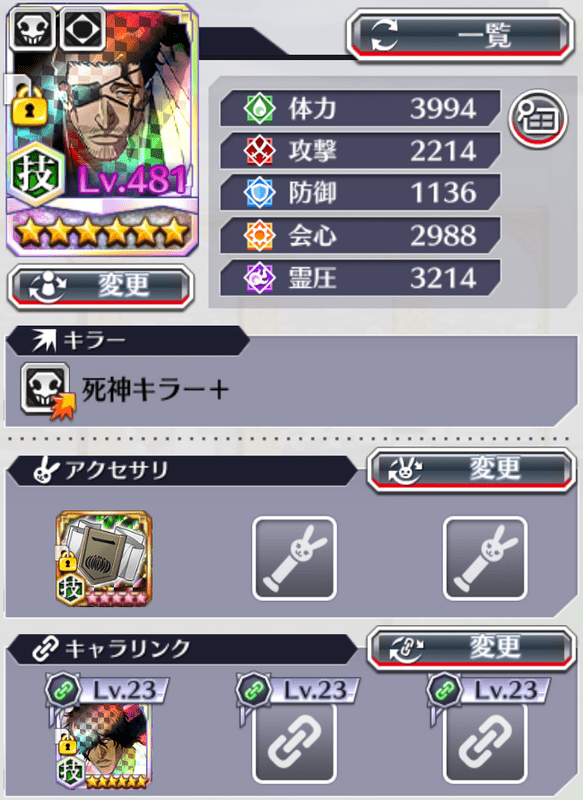Tap the 霊圧 spiritual pressure stat row
This screenshot has height=800, width=583.
pyautogui.click(x=360, y=278)
